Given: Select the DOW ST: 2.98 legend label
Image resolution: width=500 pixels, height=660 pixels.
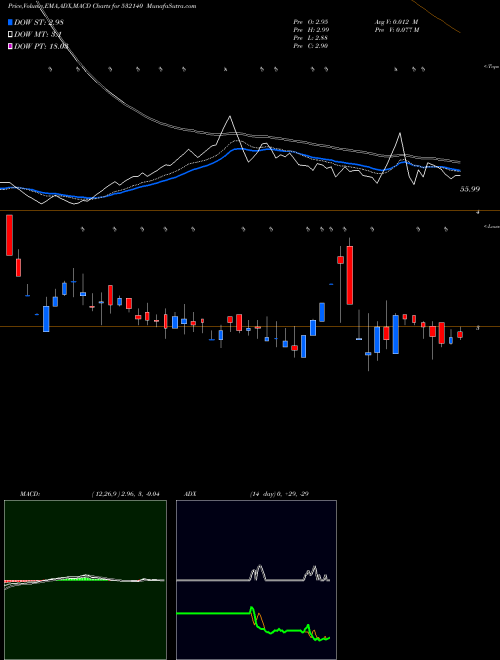Looking at the screenshot, I should 39,22.
